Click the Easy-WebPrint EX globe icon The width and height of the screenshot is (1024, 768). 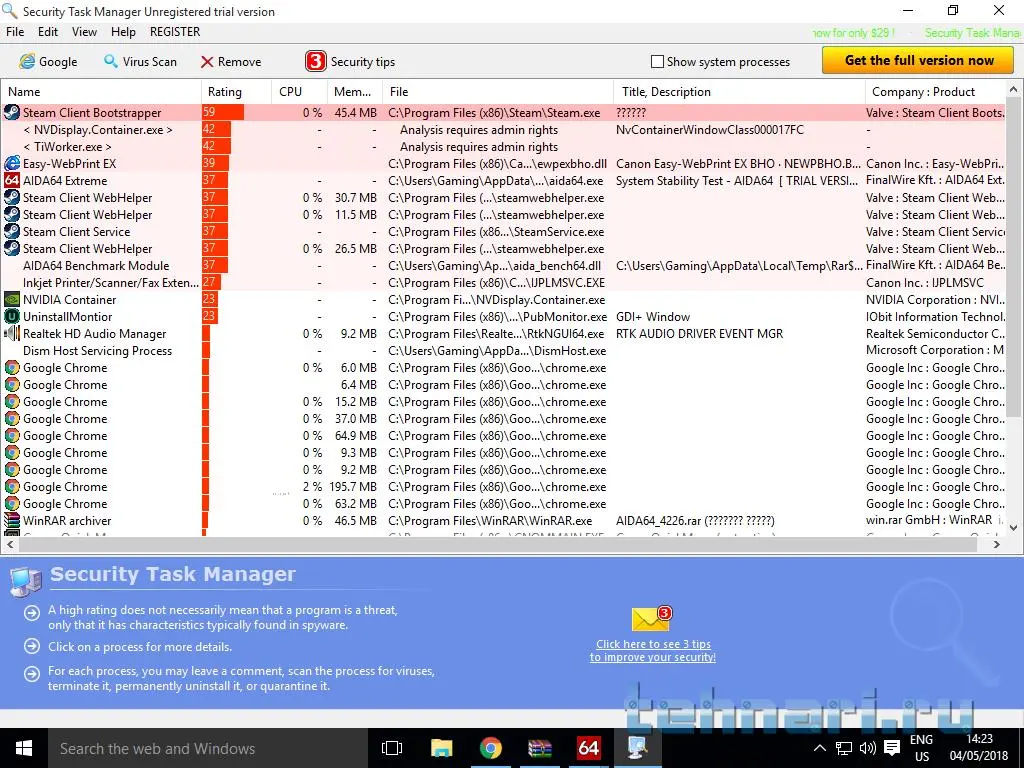[x=12, y=163]
